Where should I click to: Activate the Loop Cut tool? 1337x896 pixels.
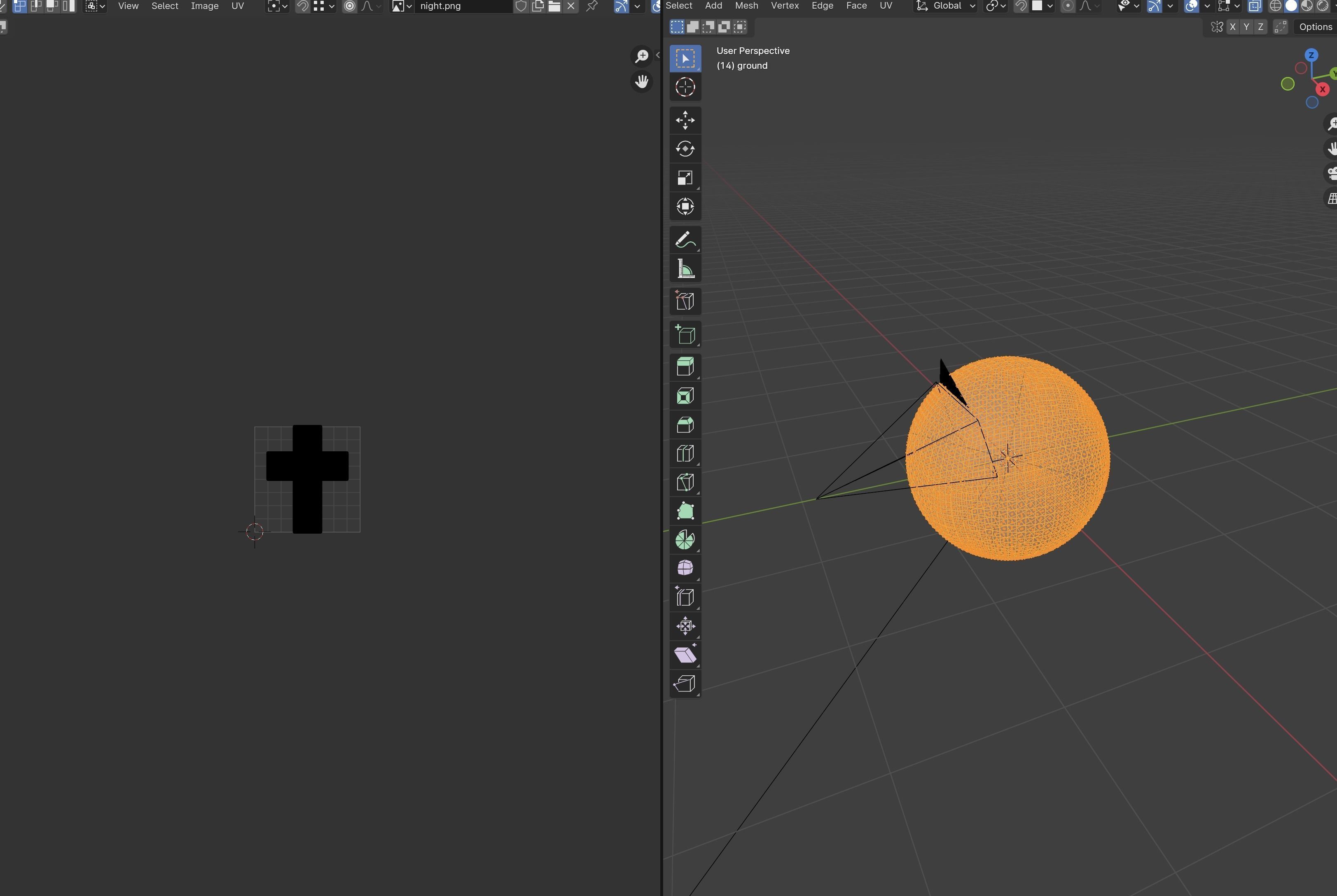(685, 454)
